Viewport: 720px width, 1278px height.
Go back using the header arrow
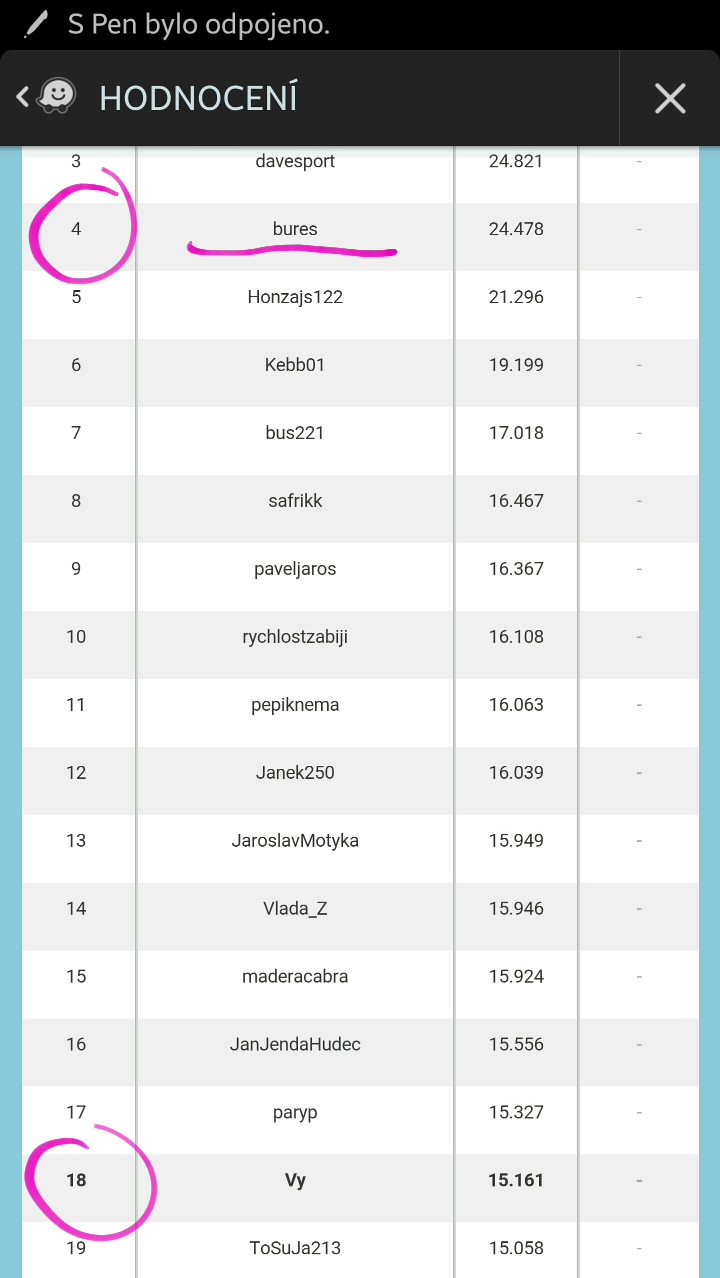tap(22, 97)
